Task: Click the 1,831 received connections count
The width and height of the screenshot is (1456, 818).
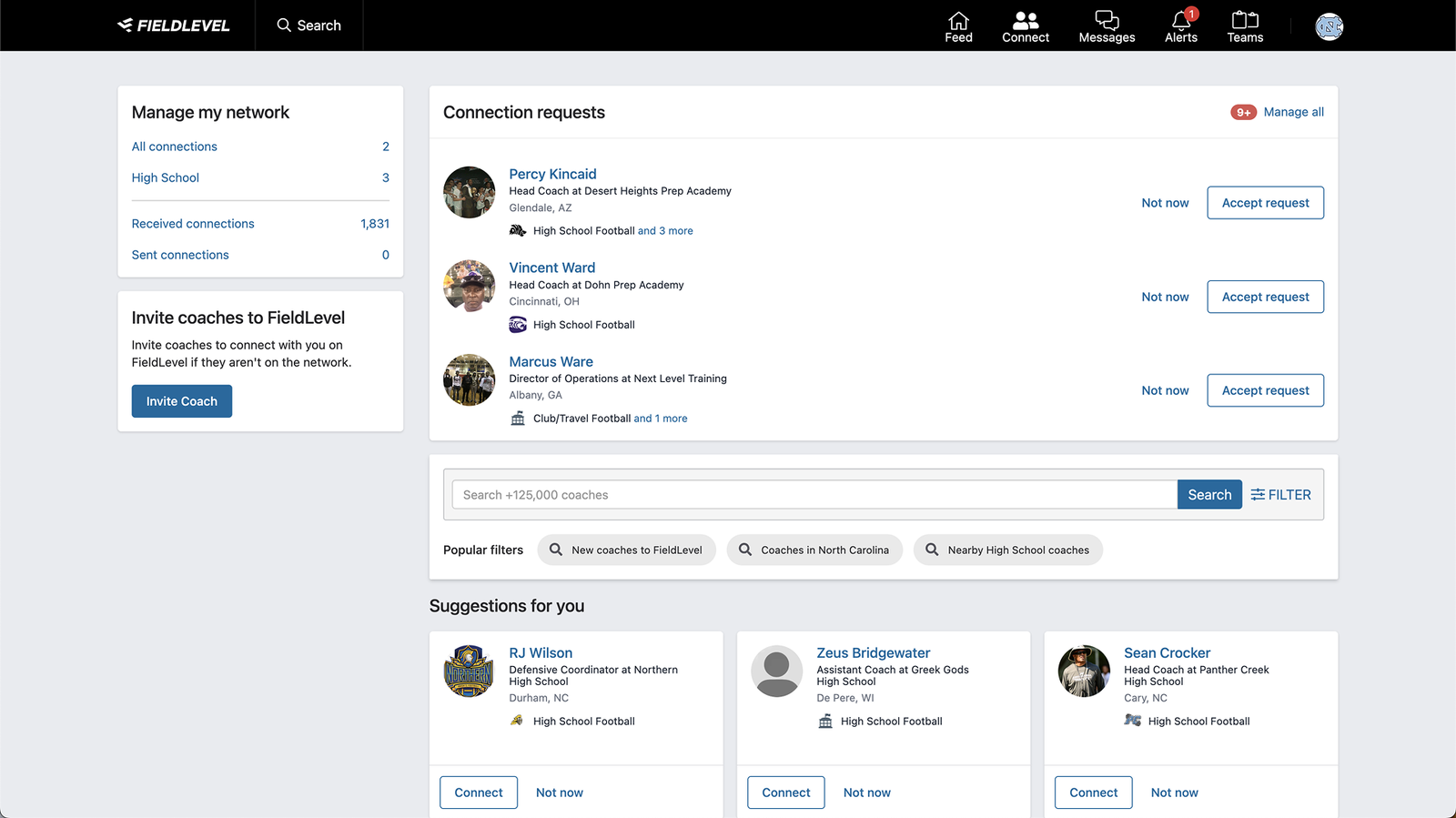Action: [375, 224]
